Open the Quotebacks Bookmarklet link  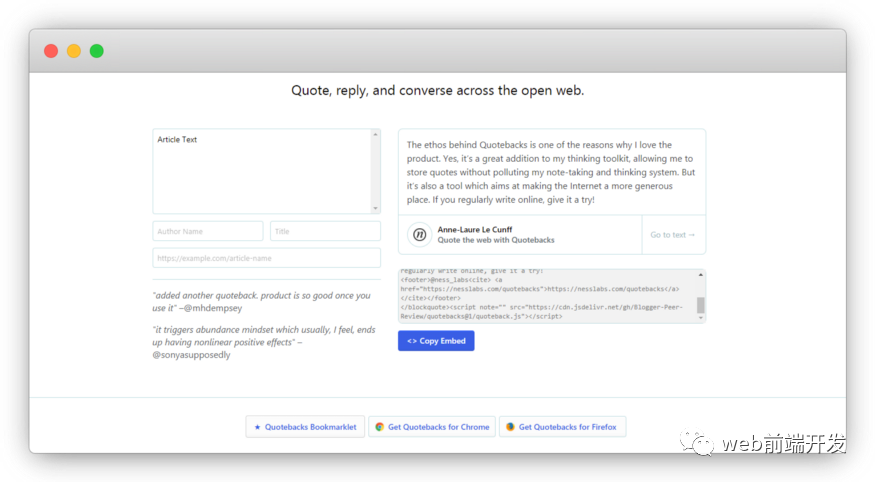[x=305, y=427]
